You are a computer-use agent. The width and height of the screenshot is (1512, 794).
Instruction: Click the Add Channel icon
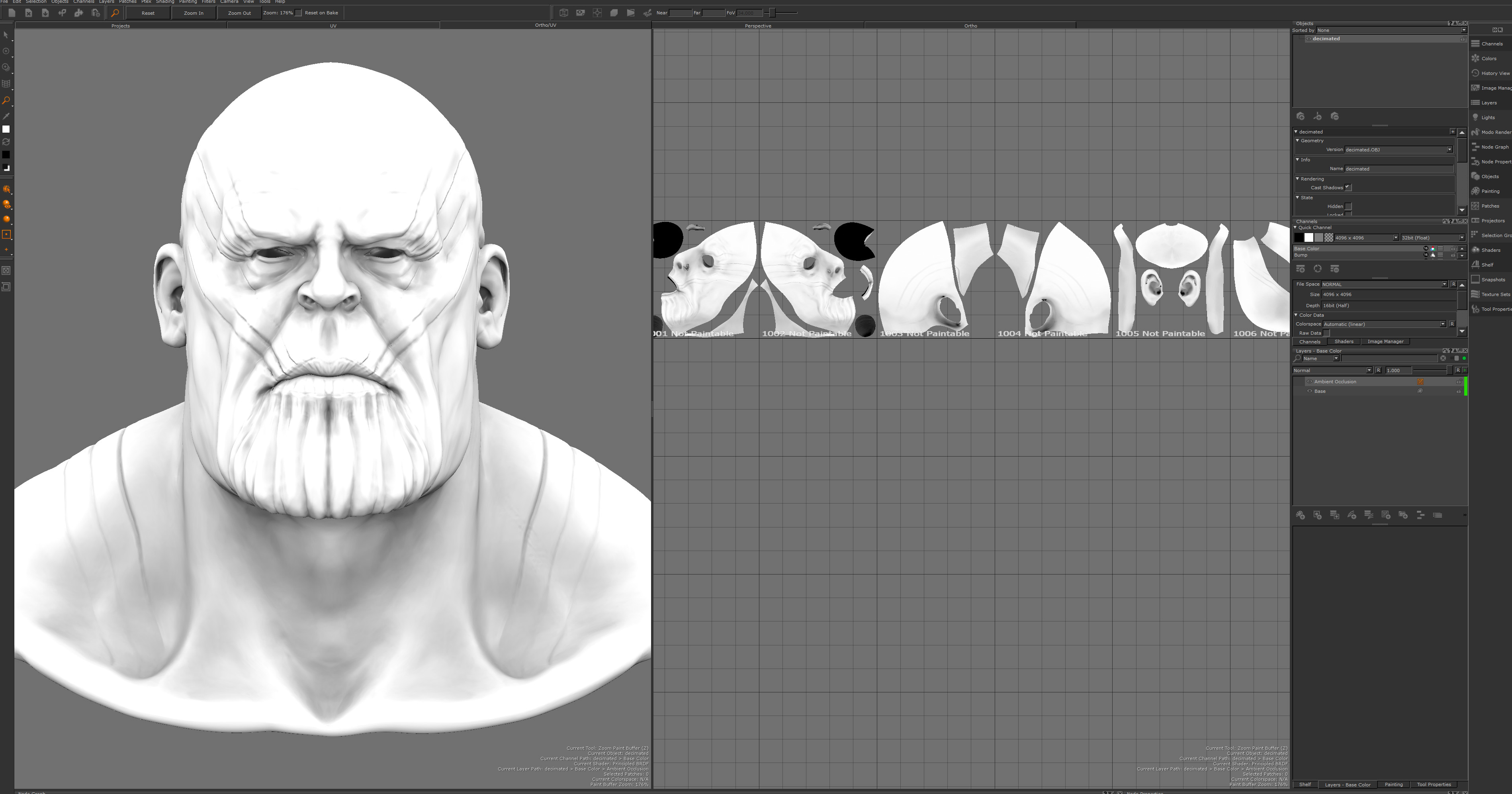(1301, 269)
